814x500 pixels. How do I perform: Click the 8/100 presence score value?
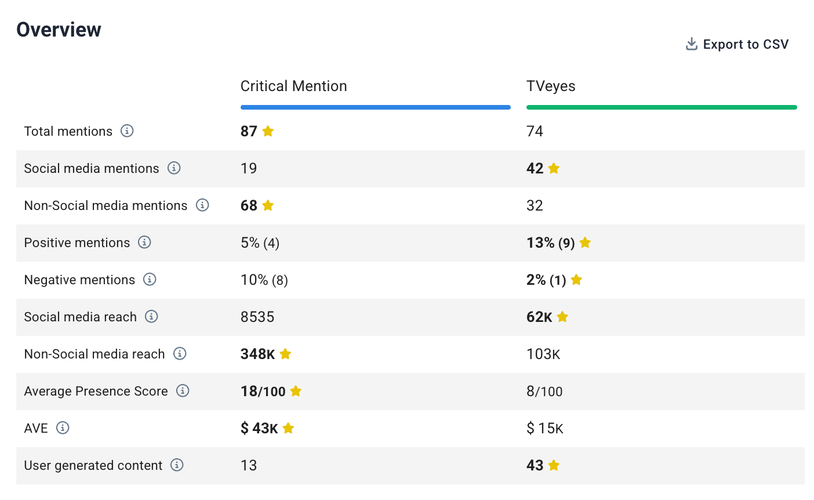click(x=545, y=391)
